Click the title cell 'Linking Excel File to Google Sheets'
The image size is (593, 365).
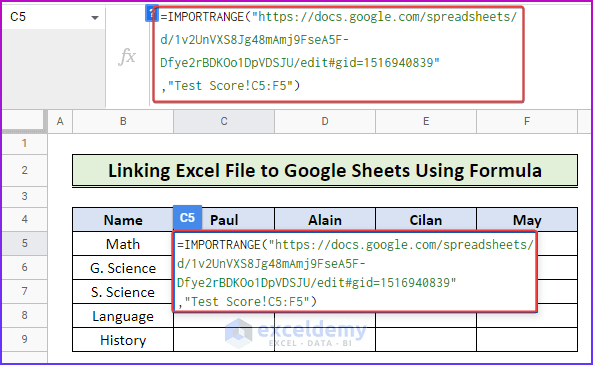click(x=325, y=171)
